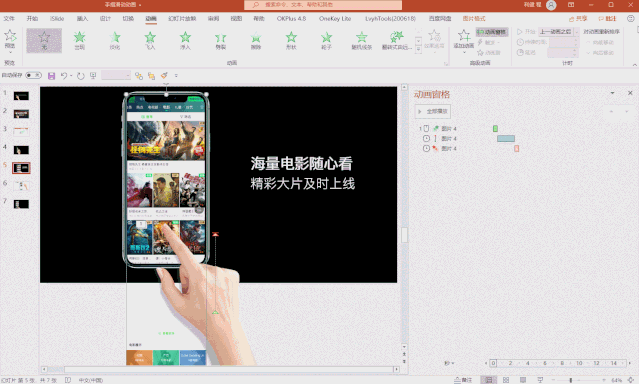Click the shapes arrange icon in quick access

(x=139, y=76)
